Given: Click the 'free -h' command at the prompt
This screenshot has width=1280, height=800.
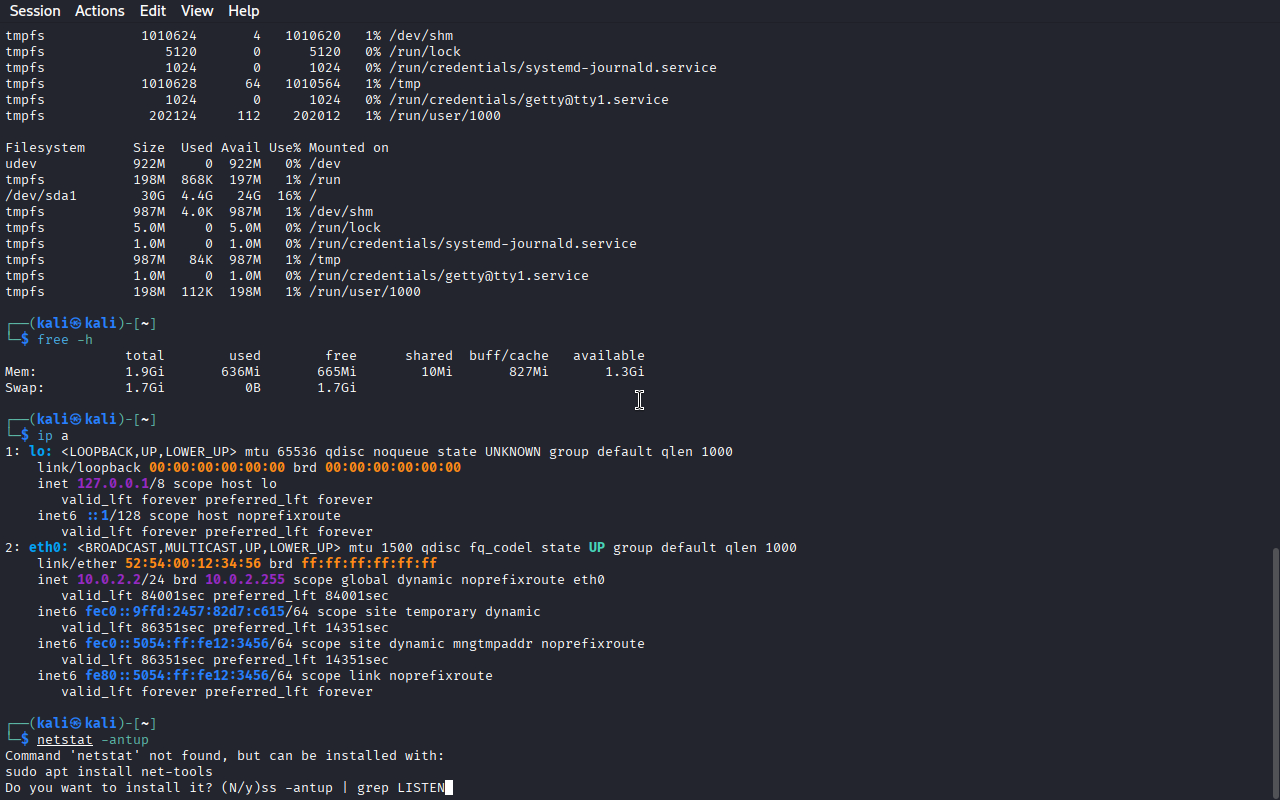Looking at the screenshot, I should click(x=64, y=340).
